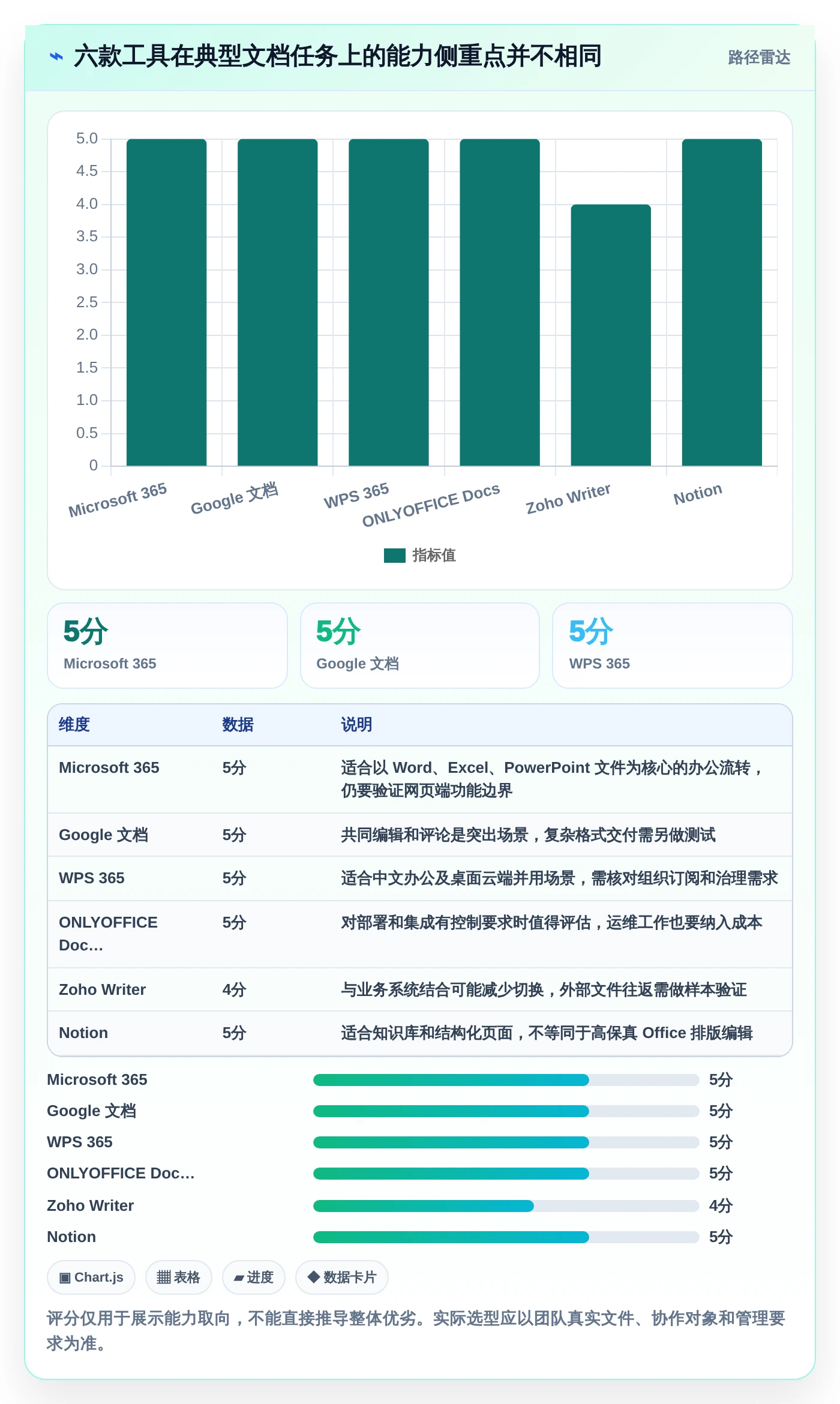Screen dimensions: 840x1404
Task: Click the Notion progress bar
Action: (x=506, y=1237)
